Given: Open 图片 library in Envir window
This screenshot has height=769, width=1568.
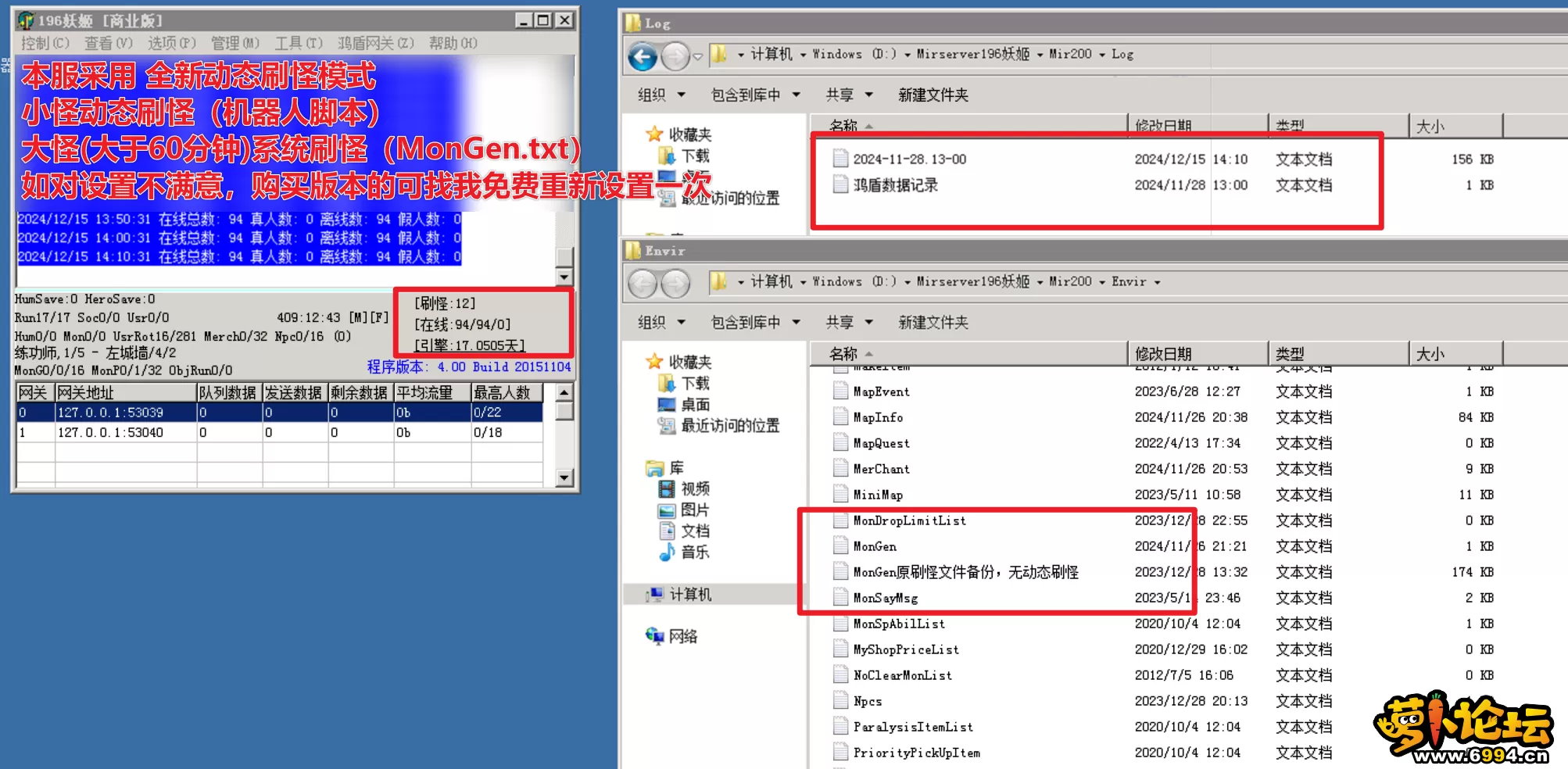Looking at the screenshot, I should pos(684,510).
